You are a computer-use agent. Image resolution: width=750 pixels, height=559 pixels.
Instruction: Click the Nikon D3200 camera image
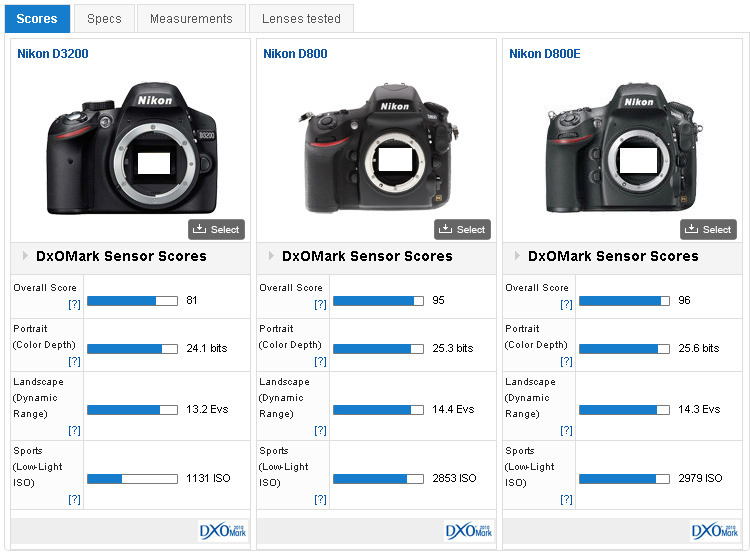click(131, 145)
